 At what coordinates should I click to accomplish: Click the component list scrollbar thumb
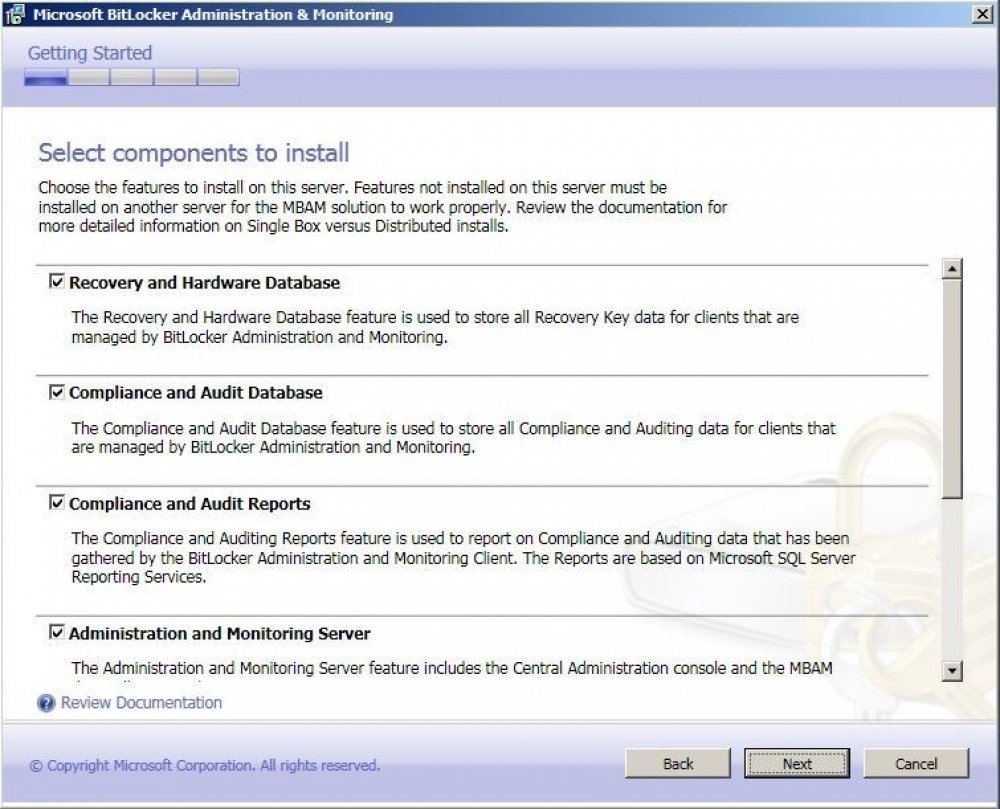[x=952, y=389]
